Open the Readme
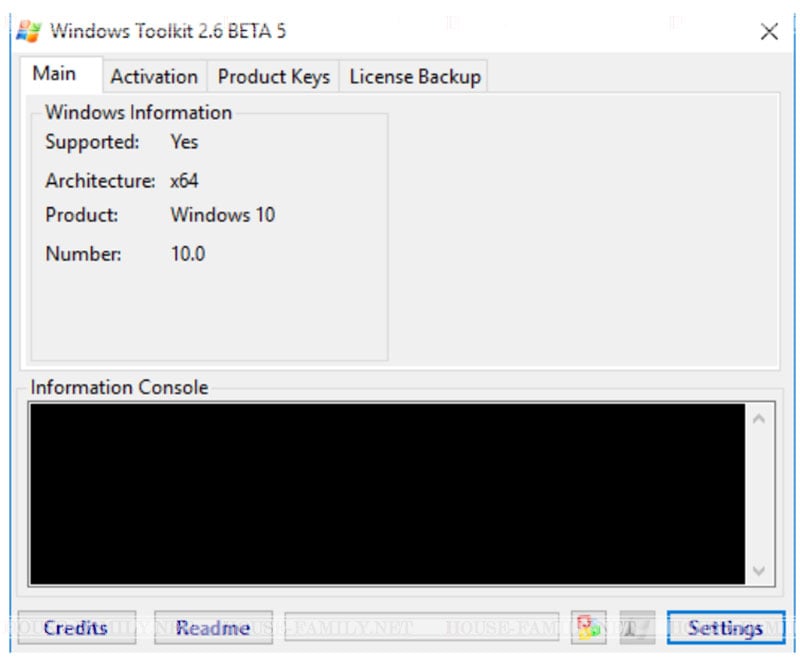This screenshot has width=800, height=662. (213, 627)
